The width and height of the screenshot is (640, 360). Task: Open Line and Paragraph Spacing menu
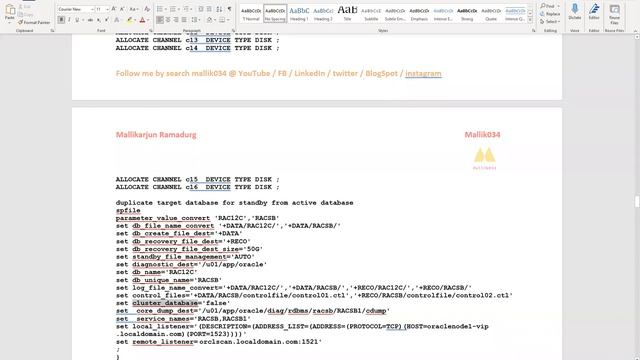point(196,20)
